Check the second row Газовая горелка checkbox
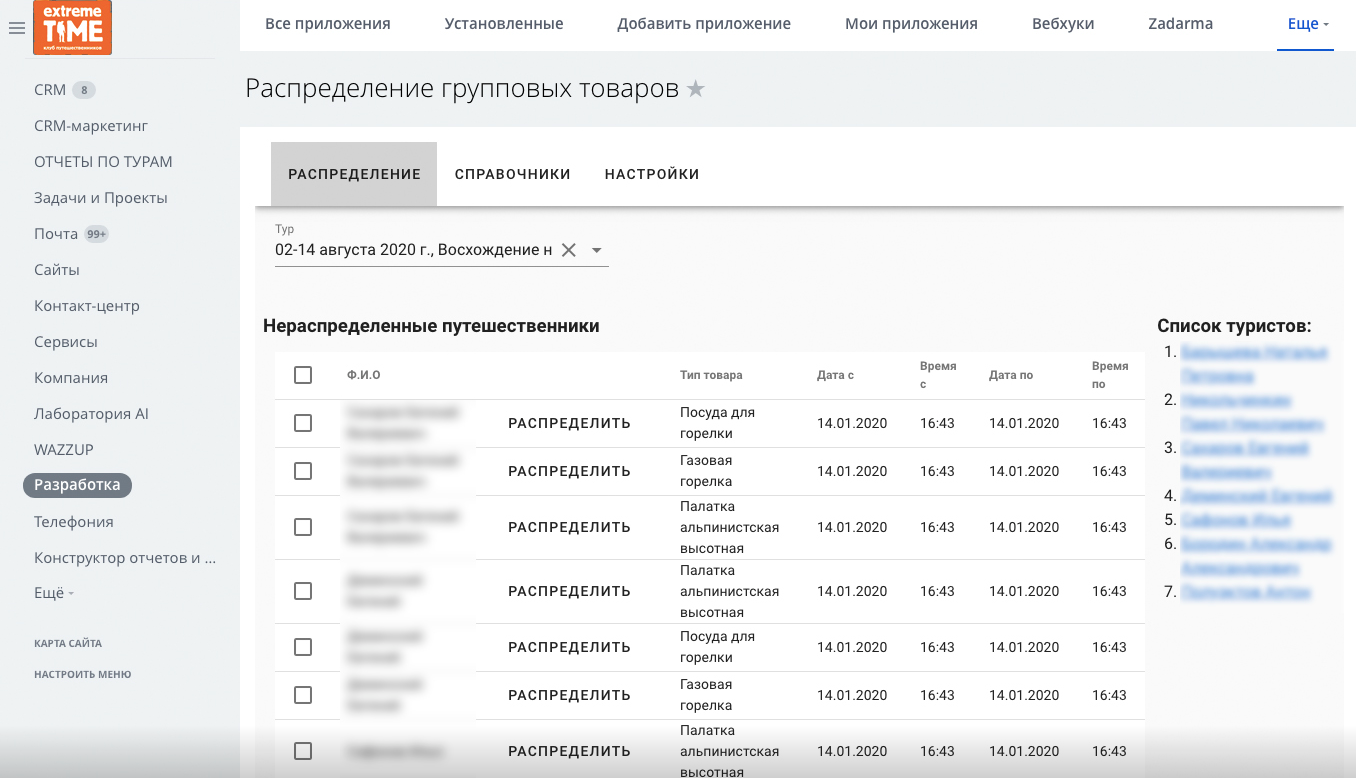The height and width of the screenshot is (778, 1356). (303, 471)
